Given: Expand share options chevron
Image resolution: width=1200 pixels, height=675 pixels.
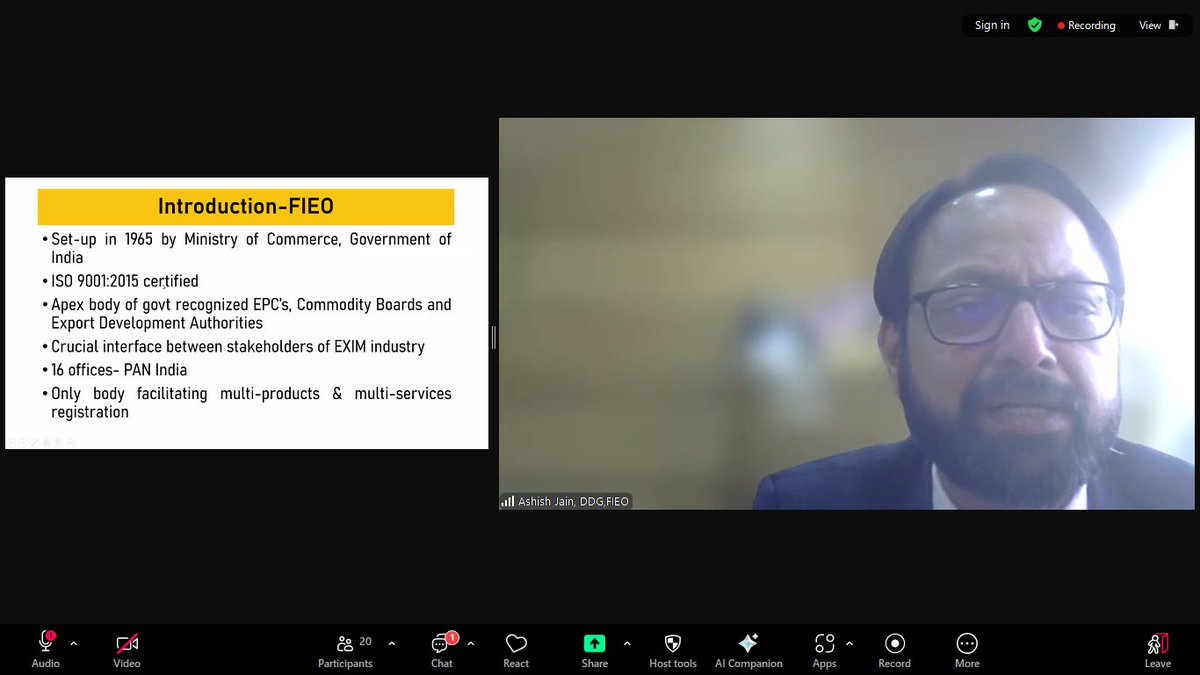Looking at the screenshot, I should pyautogui.click(x=627, y=643).
